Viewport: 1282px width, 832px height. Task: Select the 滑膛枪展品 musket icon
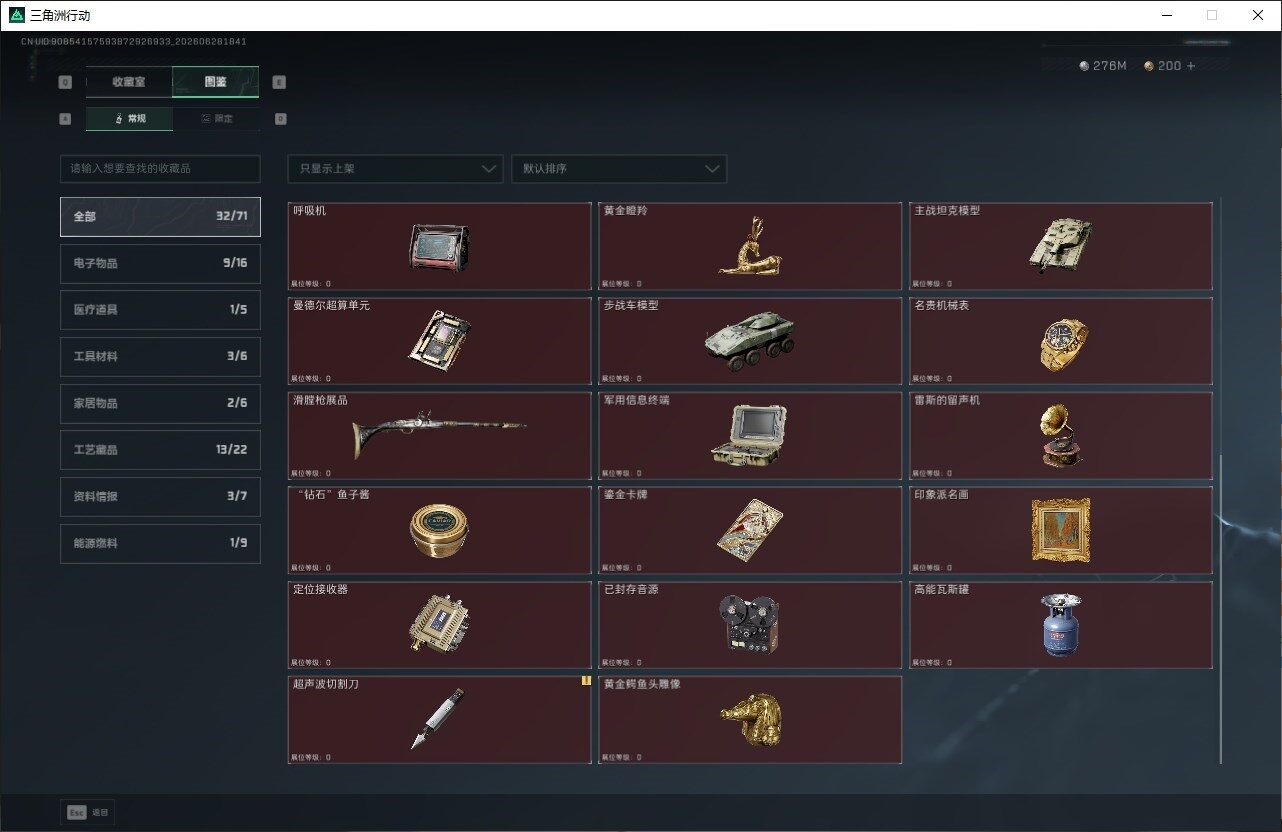(x=438, y=436)
